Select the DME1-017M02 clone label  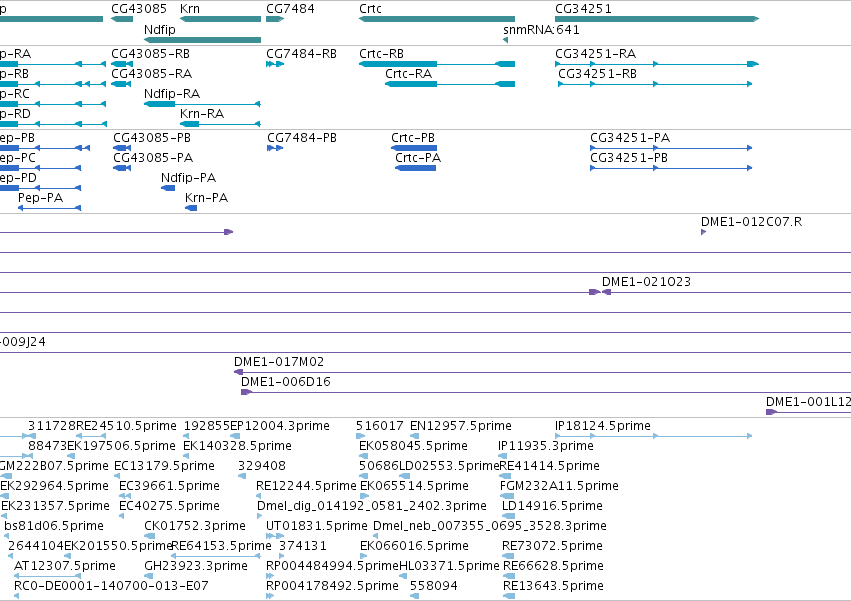278,362
